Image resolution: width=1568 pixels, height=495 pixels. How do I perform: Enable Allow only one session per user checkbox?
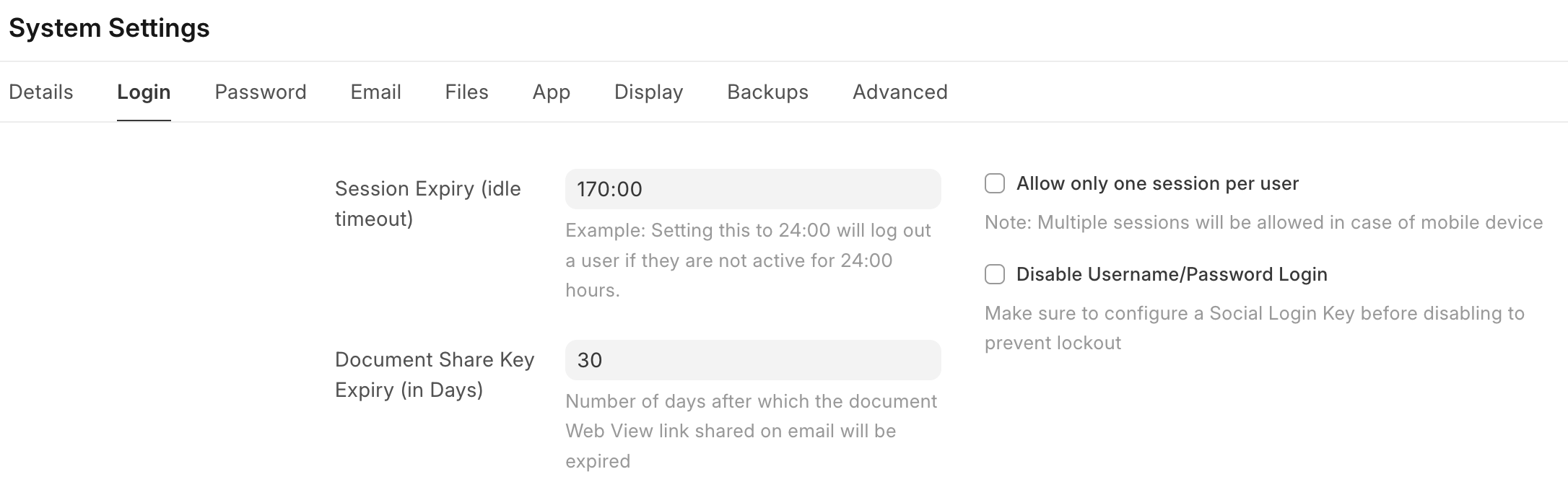pos(995,184)
